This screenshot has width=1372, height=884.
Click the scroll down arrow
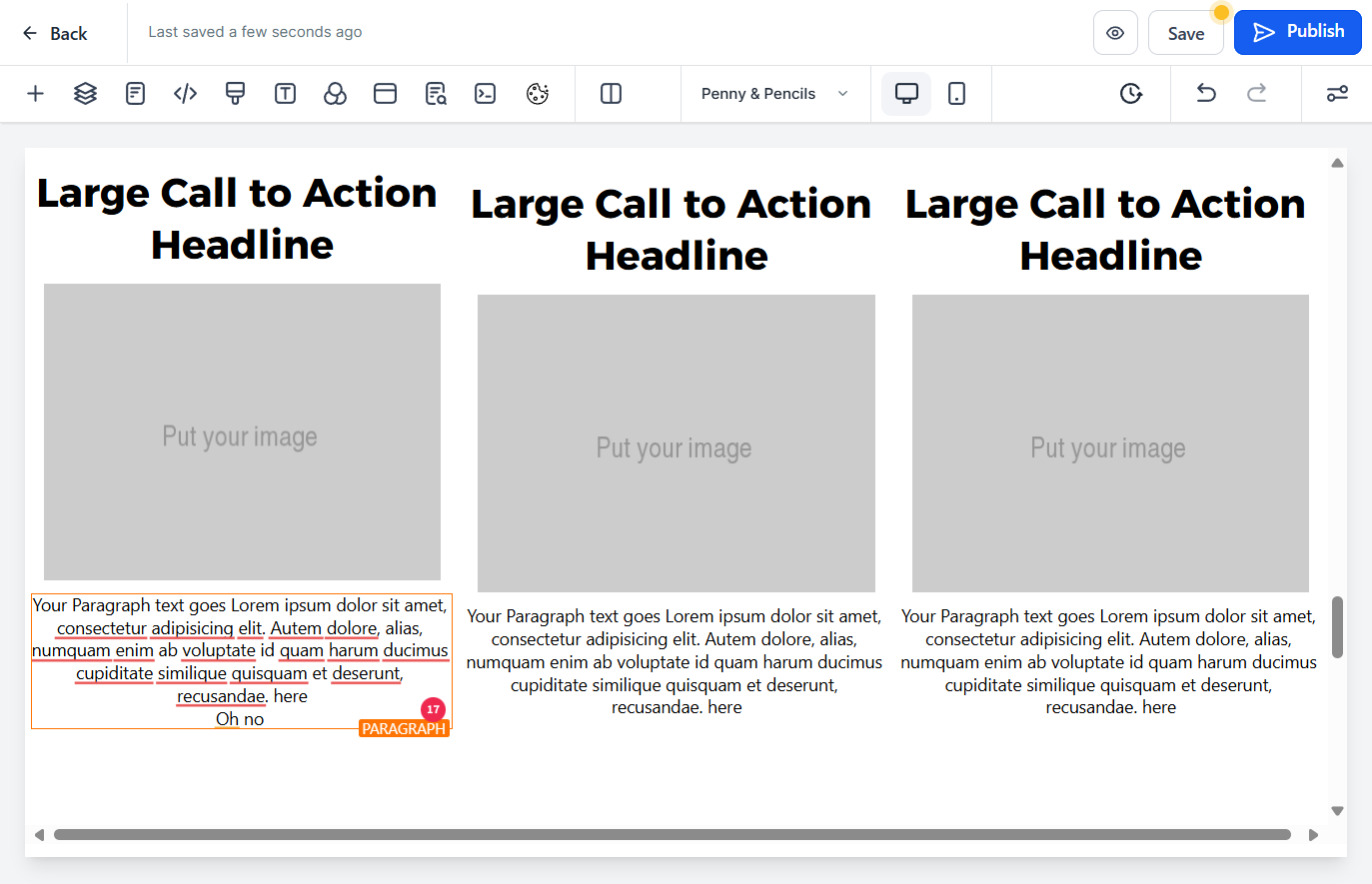[1337, 811]
